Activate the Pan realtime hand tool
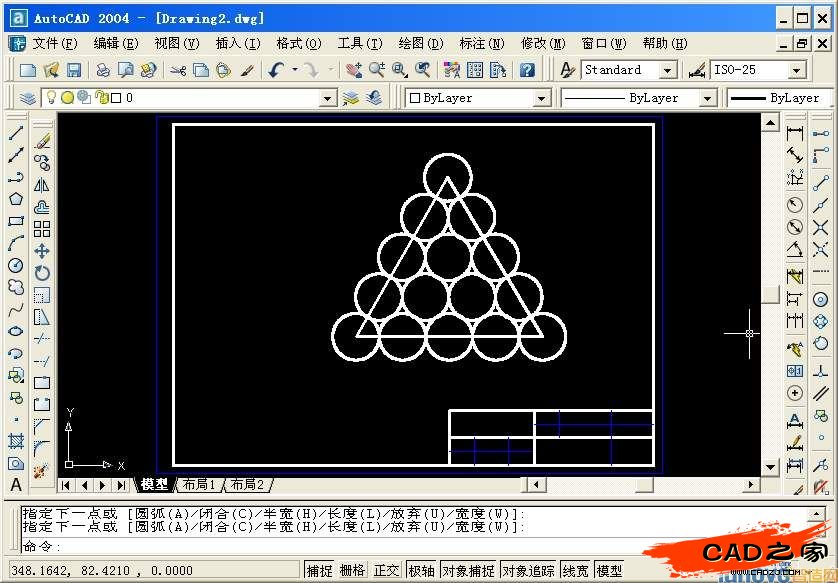The height and width of the screenshot is (583, 838). (353, 70)
